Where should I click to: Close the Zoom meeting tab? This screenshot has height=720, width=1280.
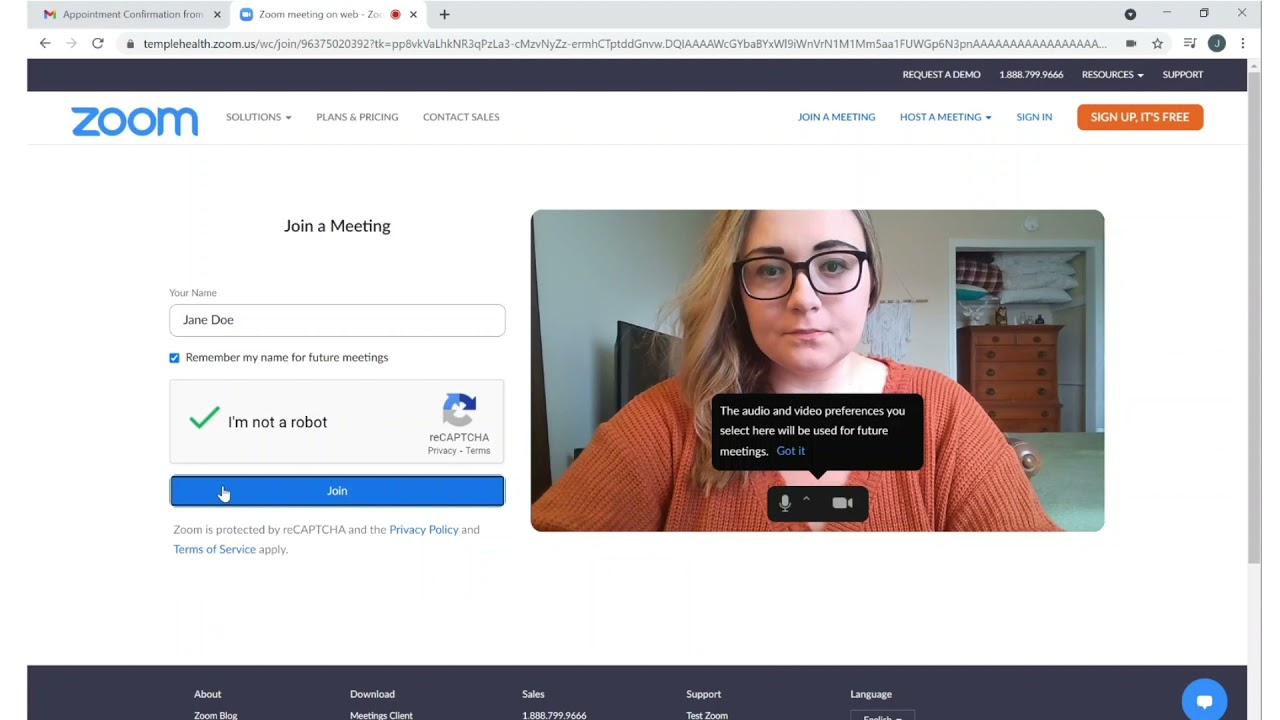pos(413,14)
